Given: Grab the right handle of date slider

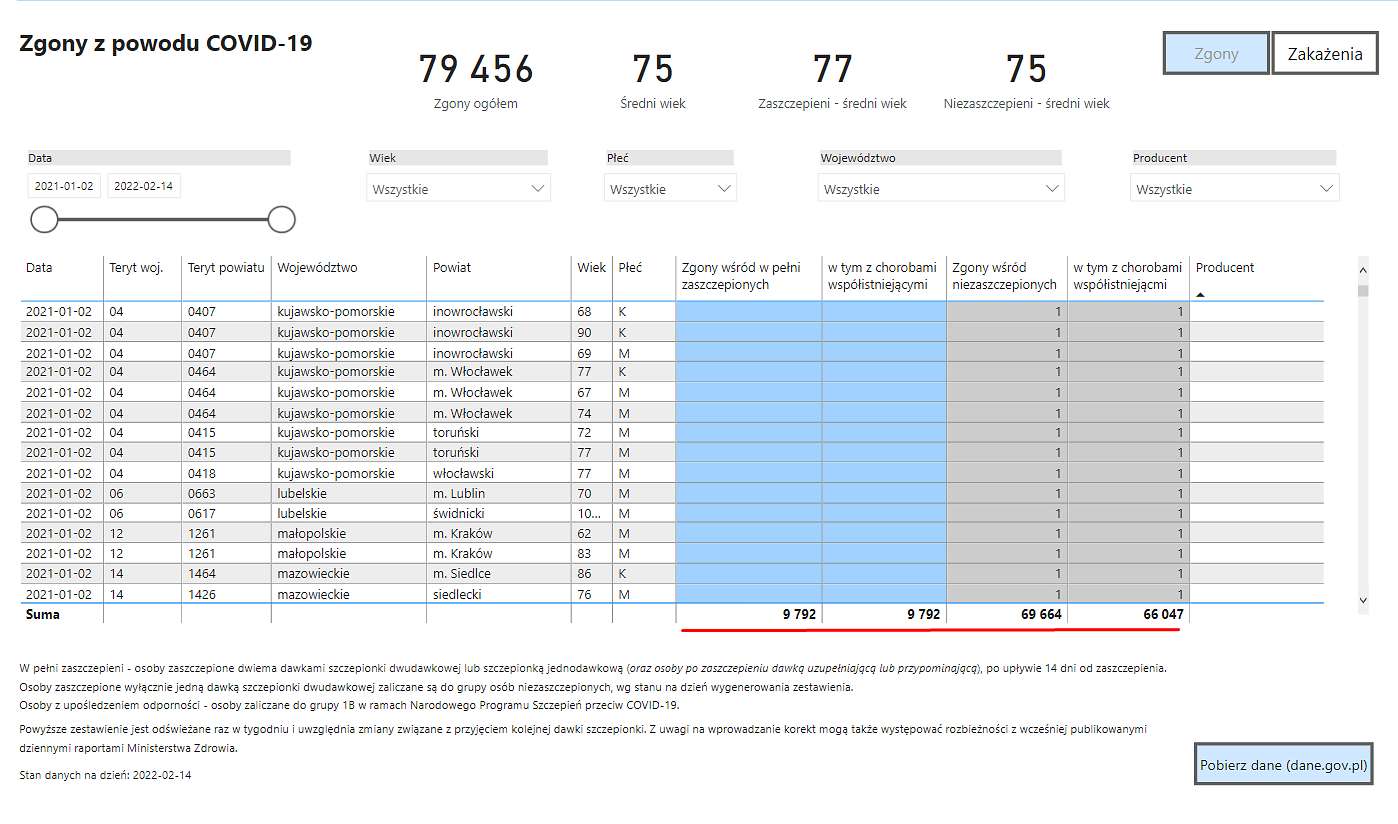Looking at the screenshot, I should pyautogui.click(x=282, y=219).
